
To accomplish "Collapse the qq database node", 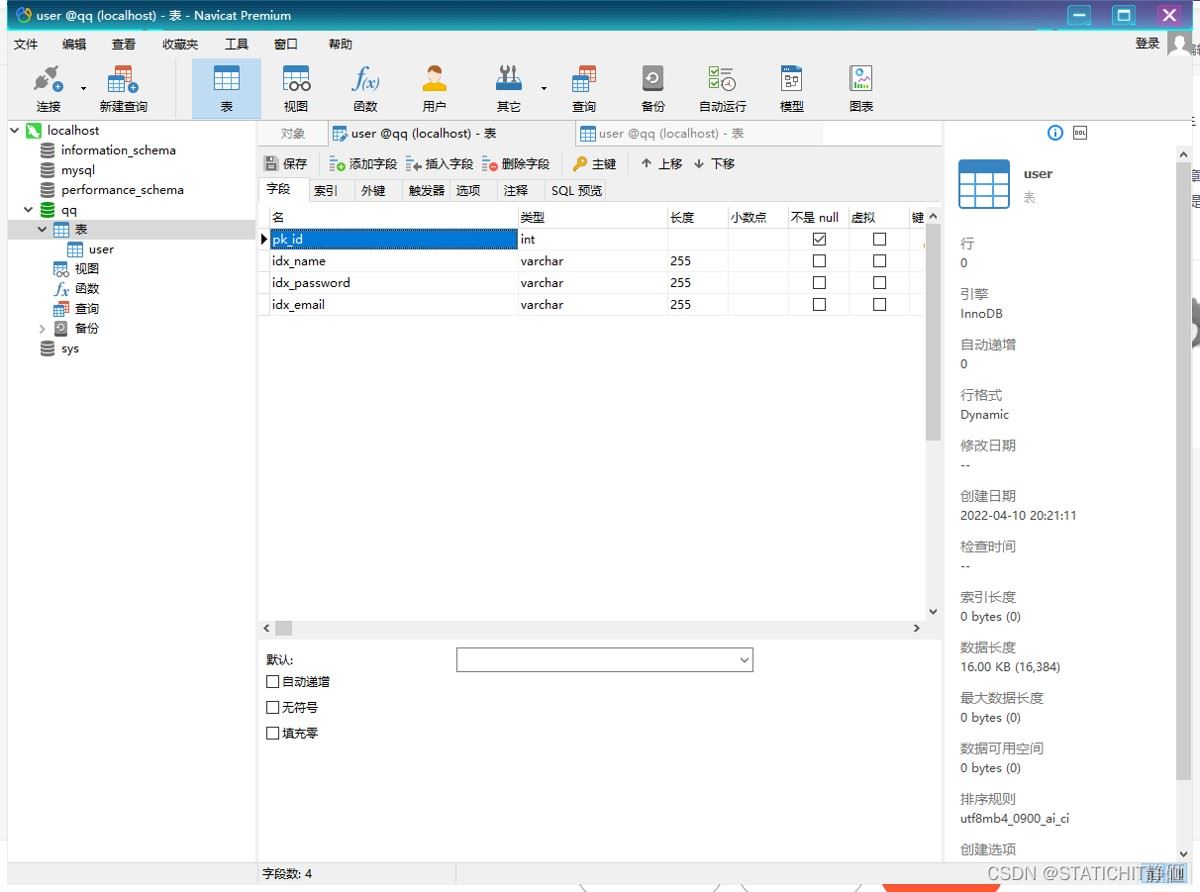I will click(28, 210).
